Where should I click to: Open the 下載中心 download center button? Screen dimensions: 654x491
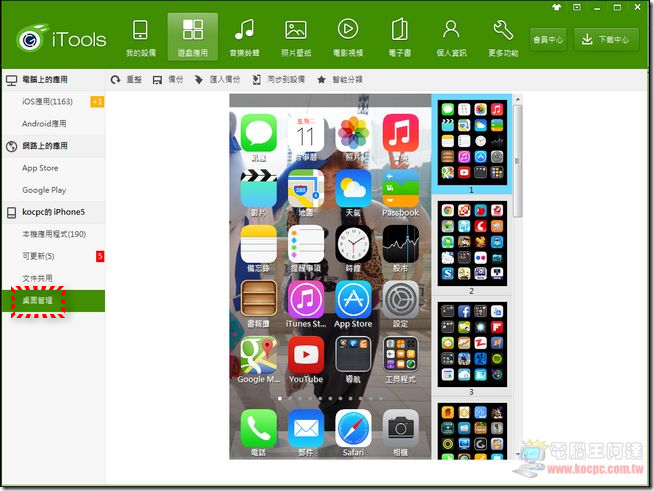606,40
